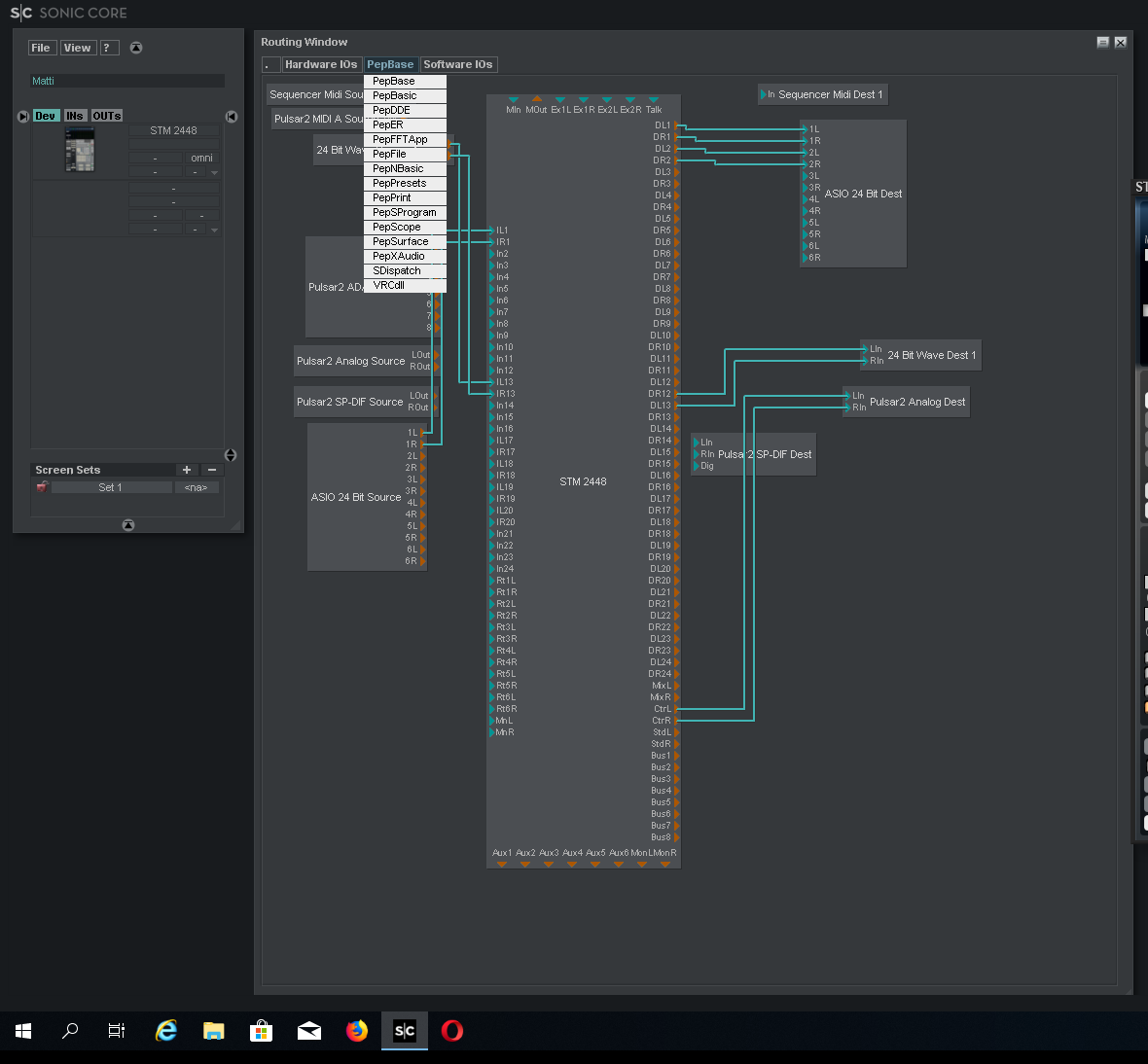Screen dimensions: 1148x1064
Task: Click the up-down resize arrow above Screen Sets
Action: click(230, 455)
